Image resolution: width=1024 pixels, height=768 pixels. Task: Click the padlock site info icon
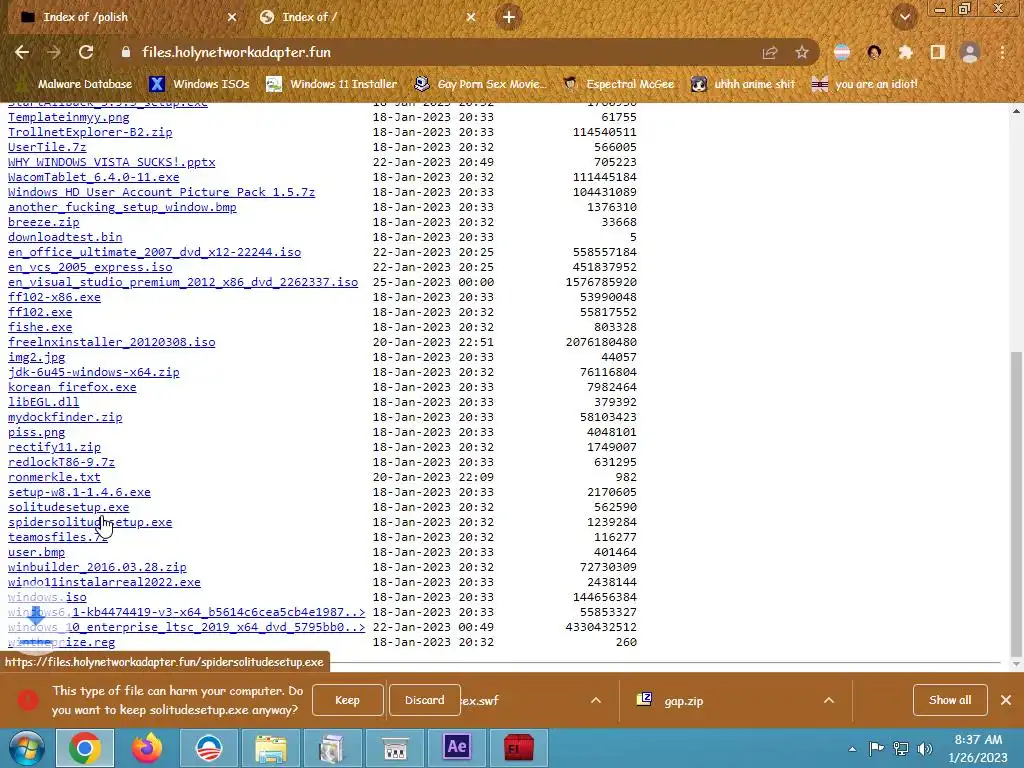pos(125,52)
